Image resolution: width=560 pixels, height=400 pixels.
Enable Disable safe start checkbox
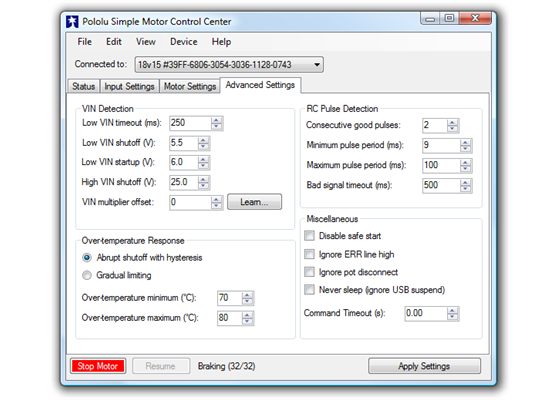point(309,236)
